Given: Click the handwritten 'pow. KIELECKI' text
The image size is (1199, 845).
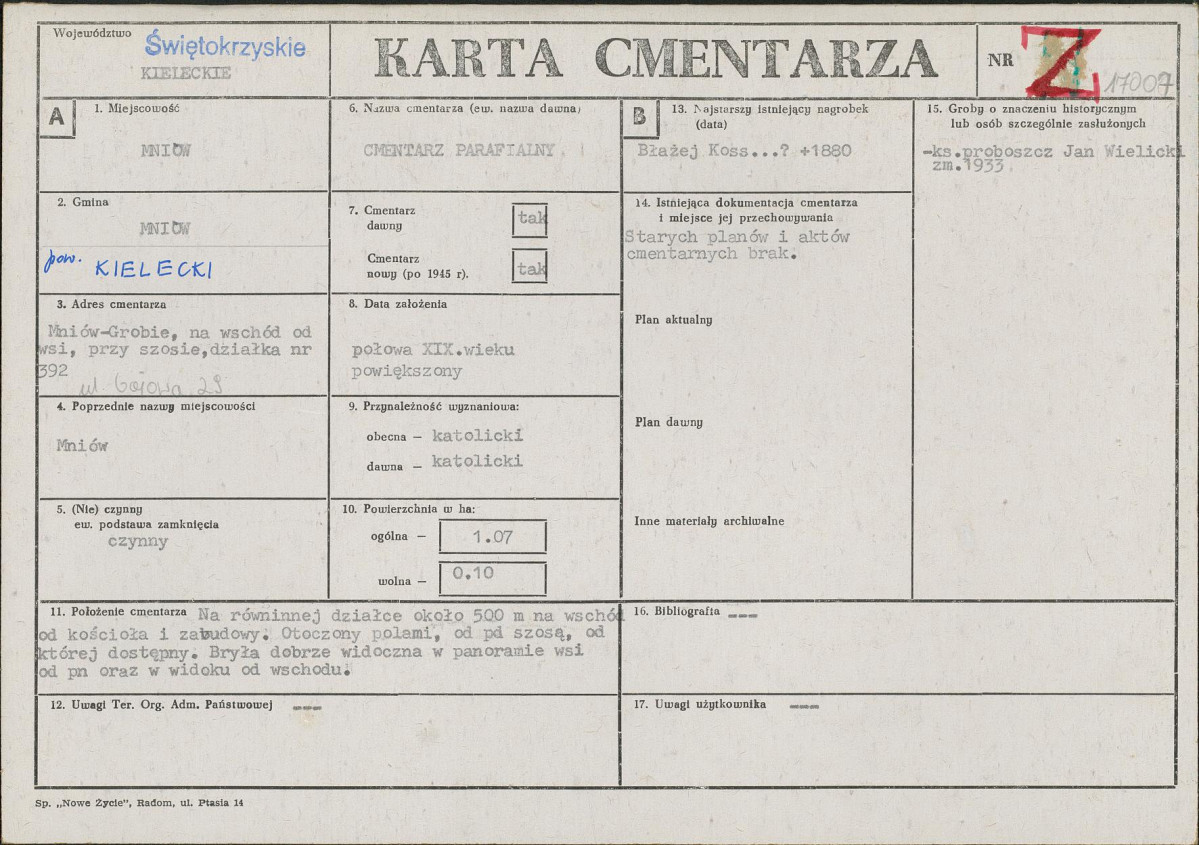Looking at the screenshot, I should point(128,265).
